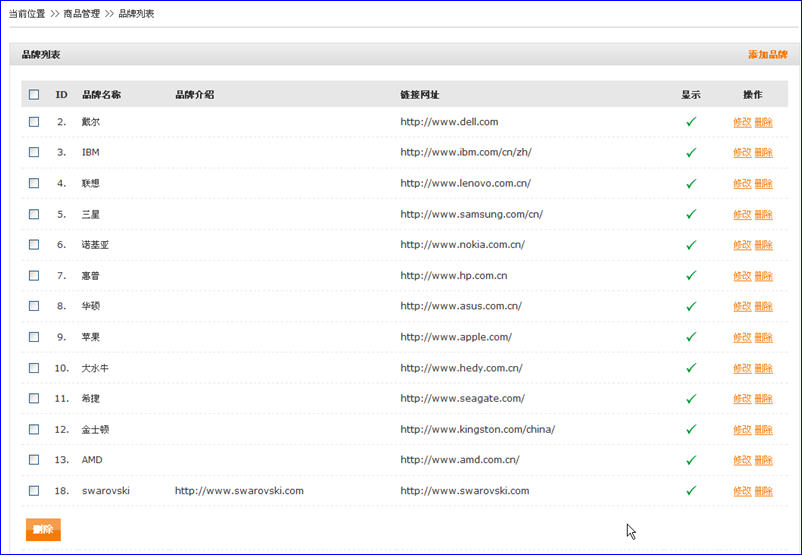The height and width of the screenshot is (555, 802).
Task: Click the brand name 金士顿
Action: tap(95, 429)
